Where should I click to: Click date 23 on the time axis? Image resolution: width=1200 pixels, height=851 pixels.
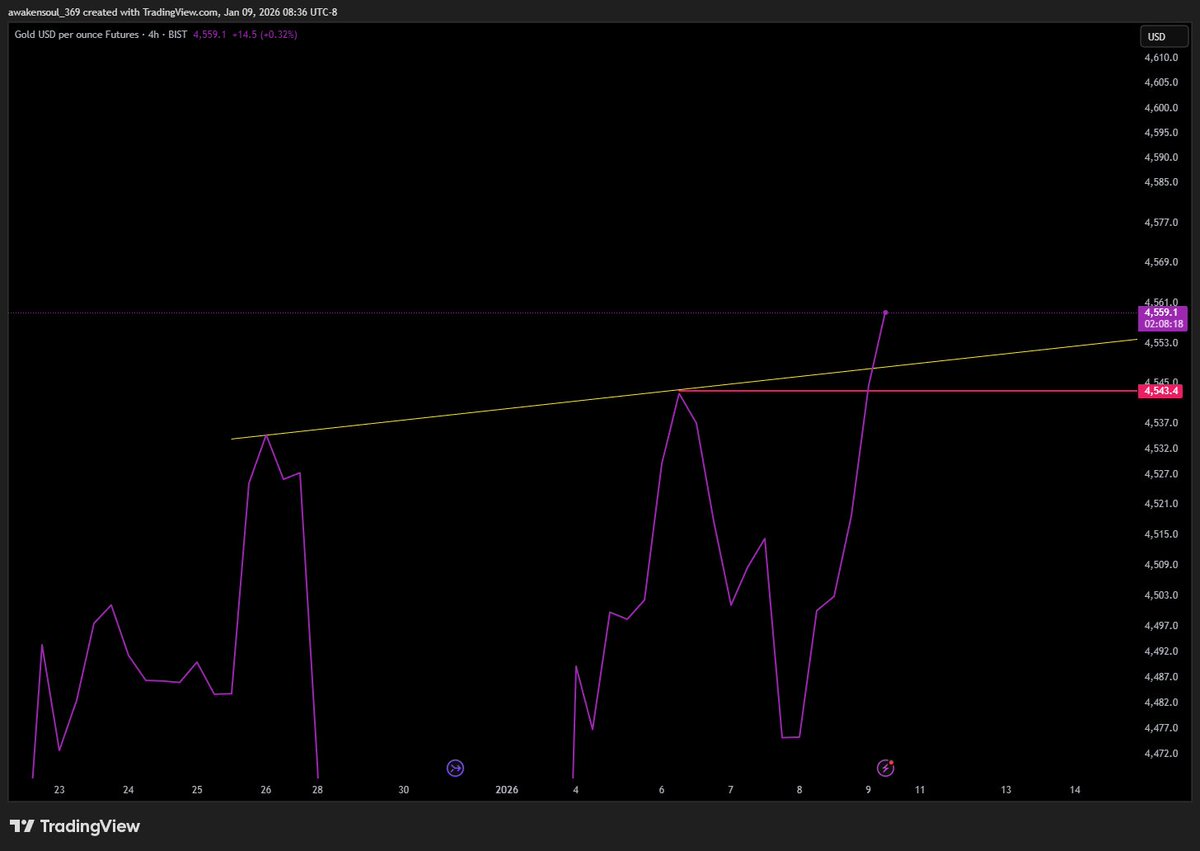(59, 790)
